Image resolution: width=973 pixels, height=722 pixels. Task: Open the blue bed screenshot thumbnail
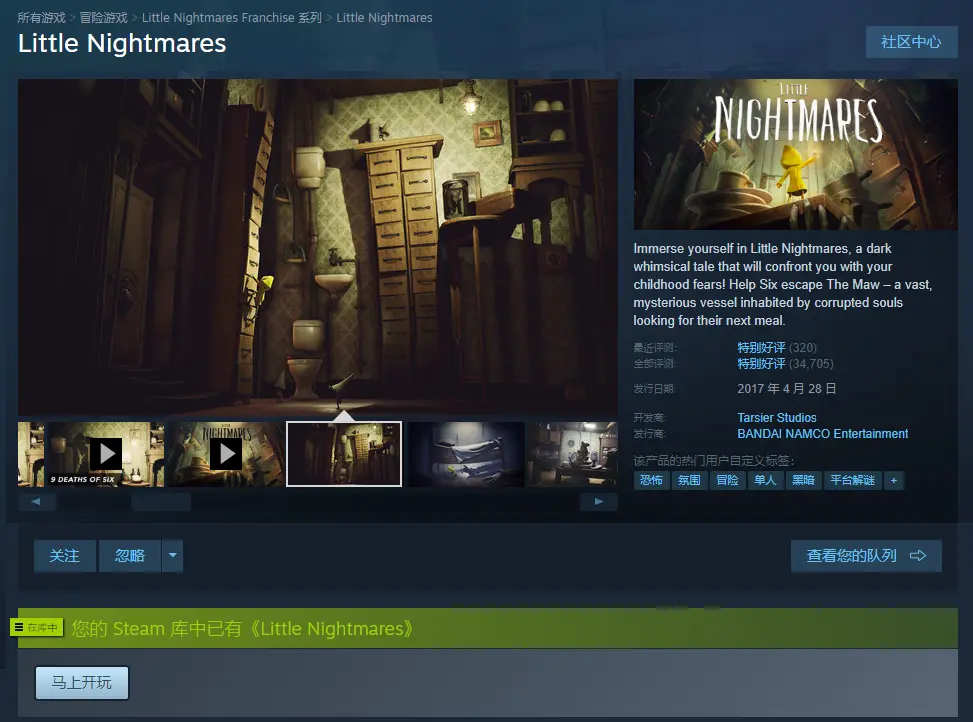click(466, 454)
